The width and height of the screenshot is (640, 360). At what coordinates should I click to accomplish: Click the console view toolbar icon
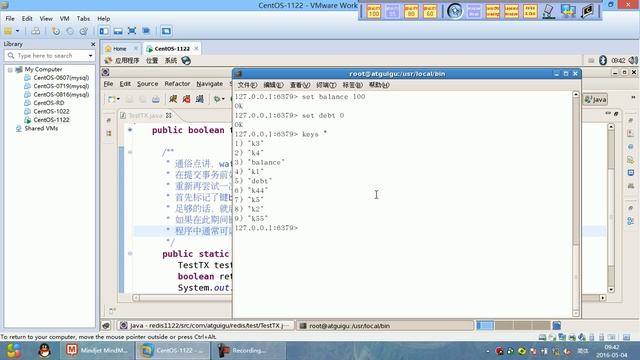point(166,31)
